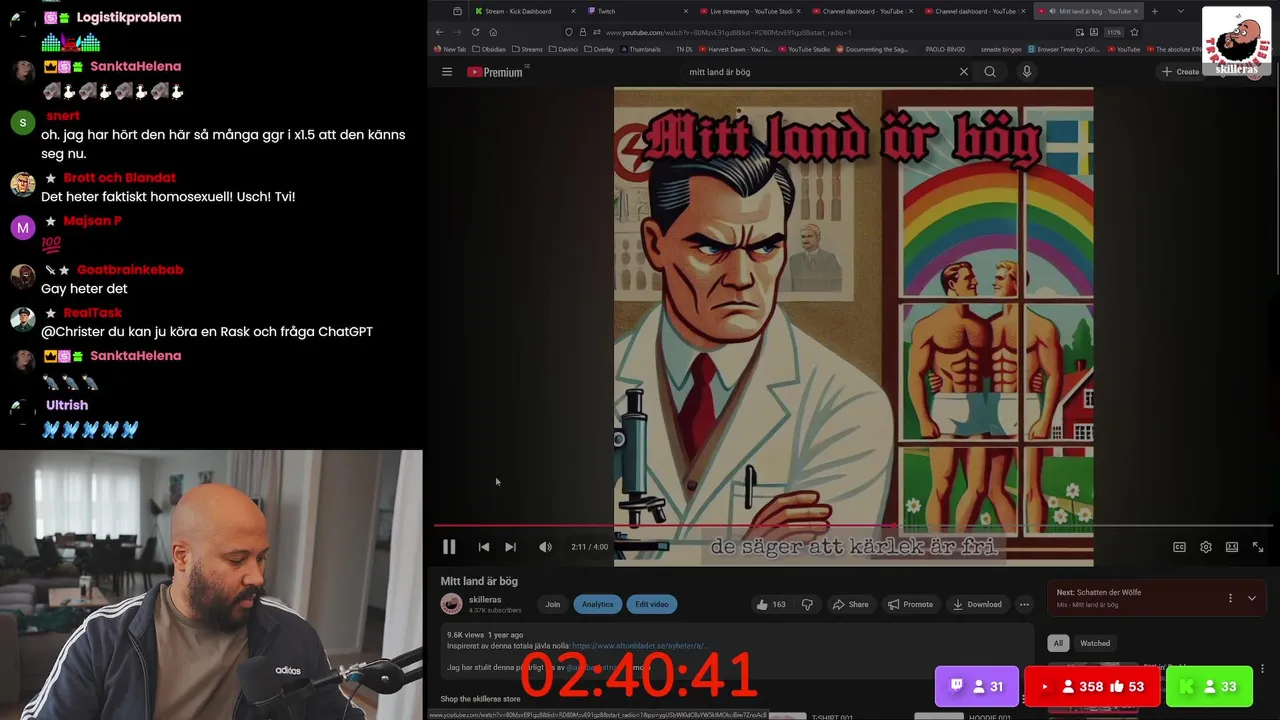Open the Thumbnails bookmark
The image size is (1280, 720).
tap(640, 49)
